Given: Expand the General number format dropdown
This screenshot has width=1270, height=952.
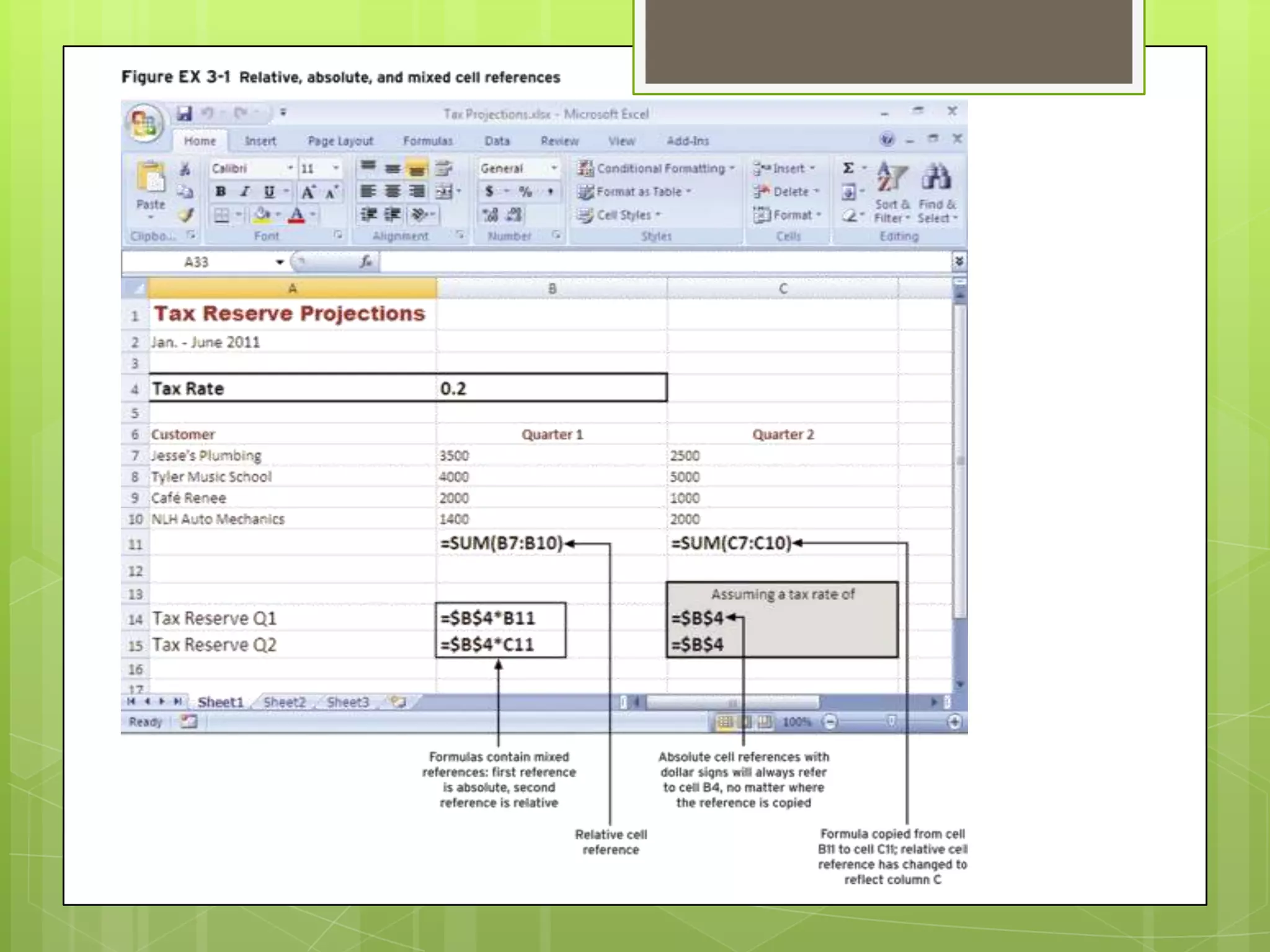Looking at the screenshot, I should (x=554, y=168).
